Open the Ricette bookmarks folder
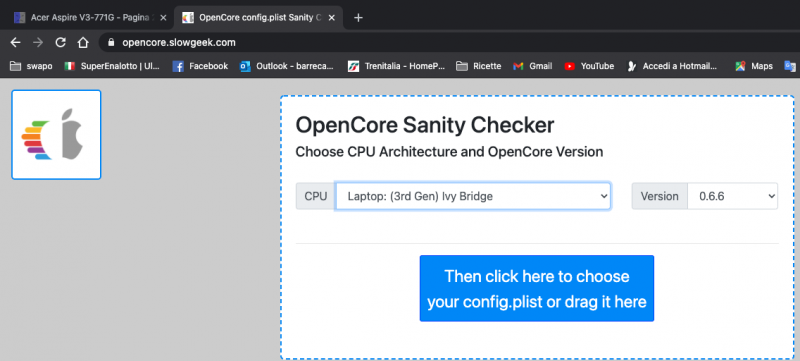The image size is (800, 361). coord(479,66)
